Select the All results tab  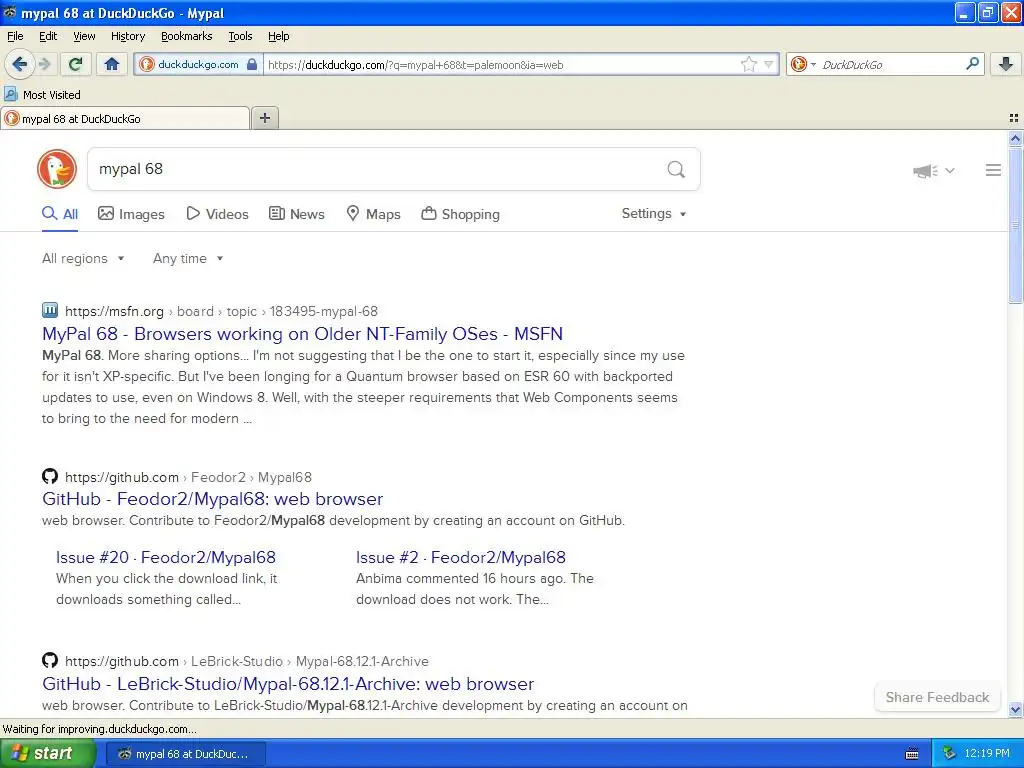tap(60, 214)
